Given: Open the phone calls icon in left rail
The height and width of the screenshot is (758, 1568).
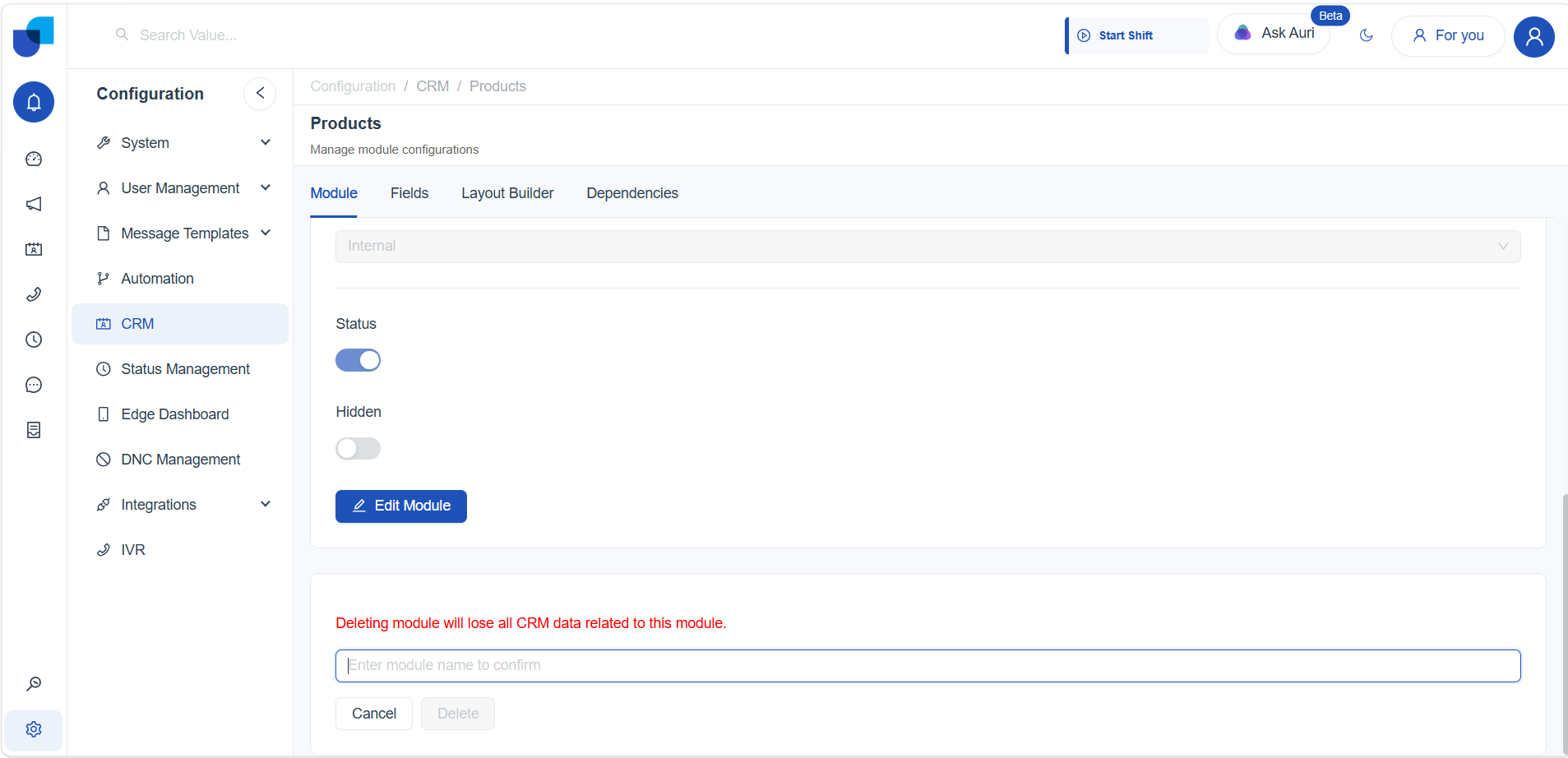Looking at the screenshot, I should coord(34,294).
